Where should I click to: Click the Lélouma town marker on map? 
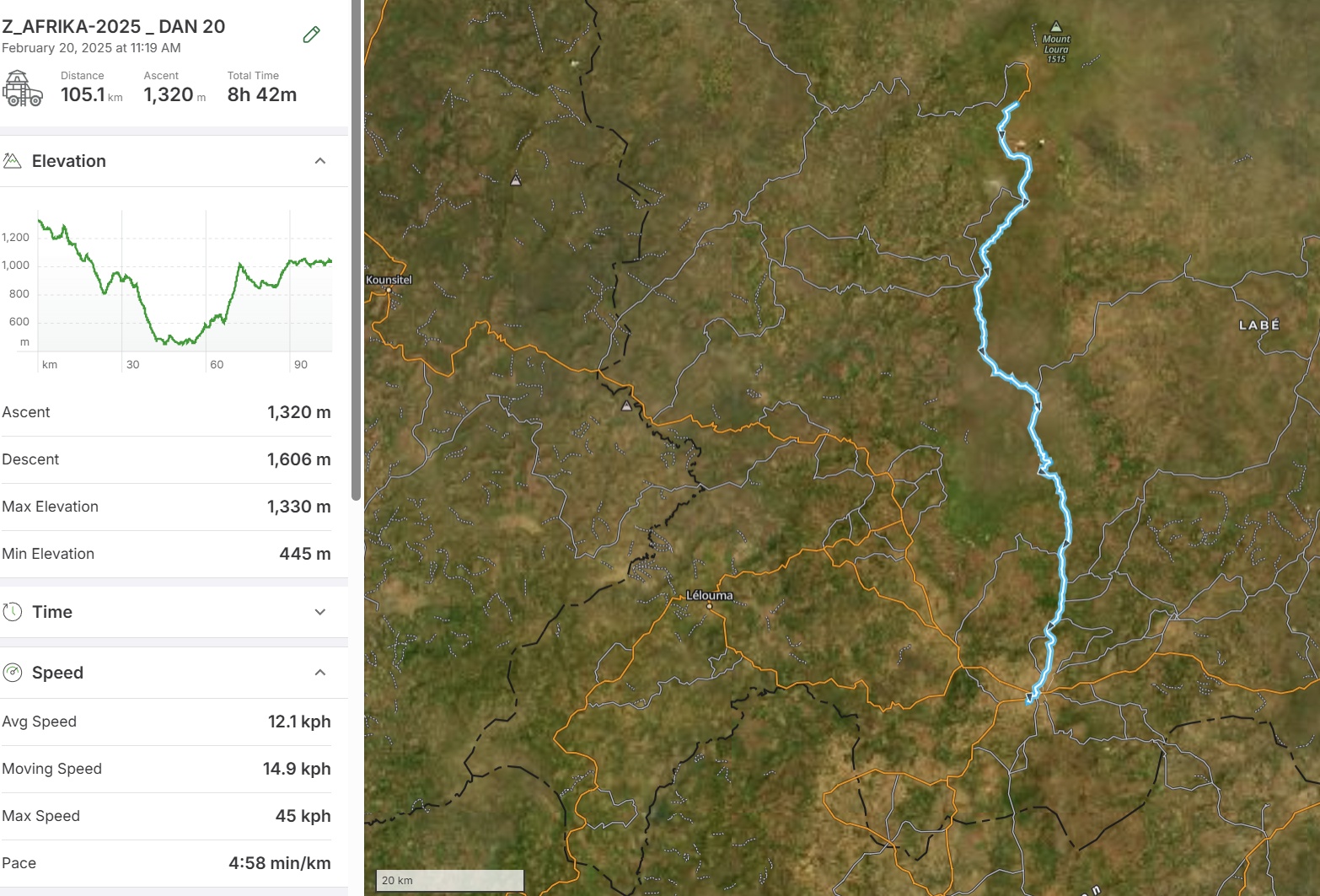point(709,605)
